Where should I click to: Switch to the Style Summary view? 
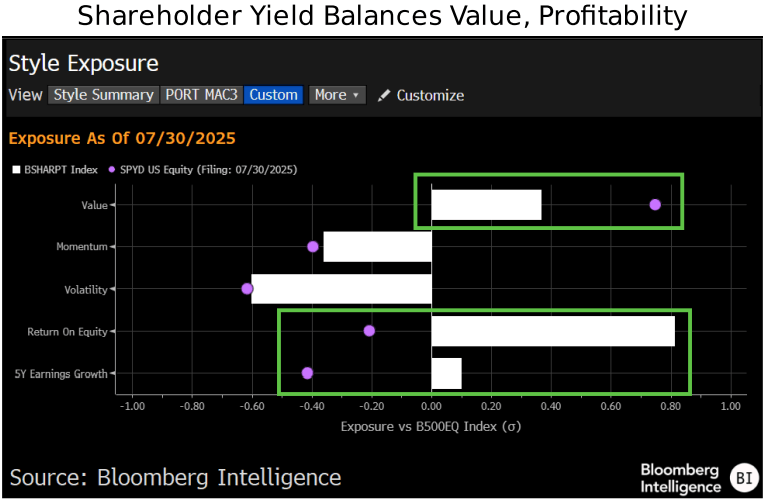pyautogui.click(x=104, y=95)
